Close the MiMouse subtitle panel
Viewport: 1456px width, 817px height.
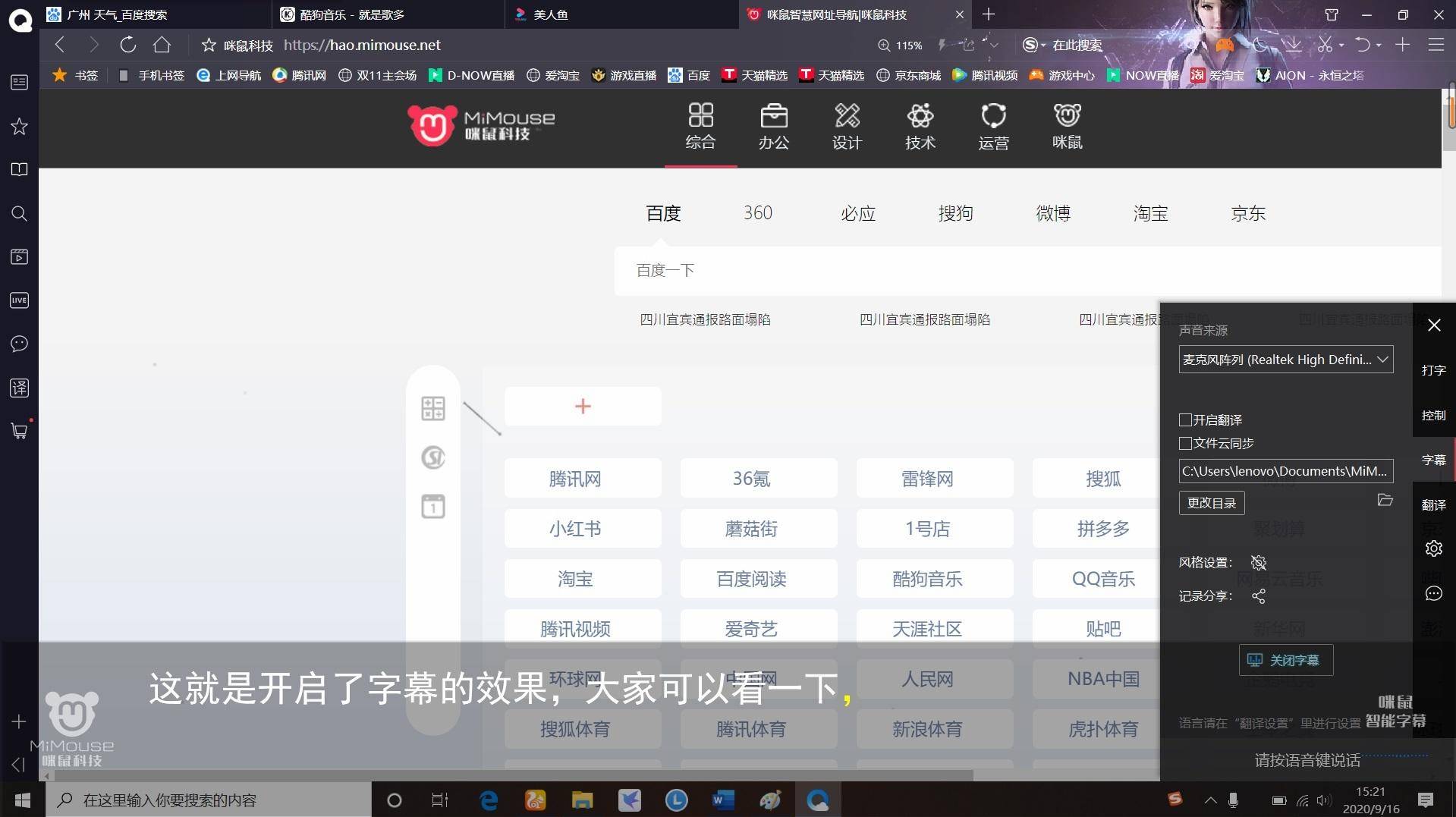tap(1434, 325)
